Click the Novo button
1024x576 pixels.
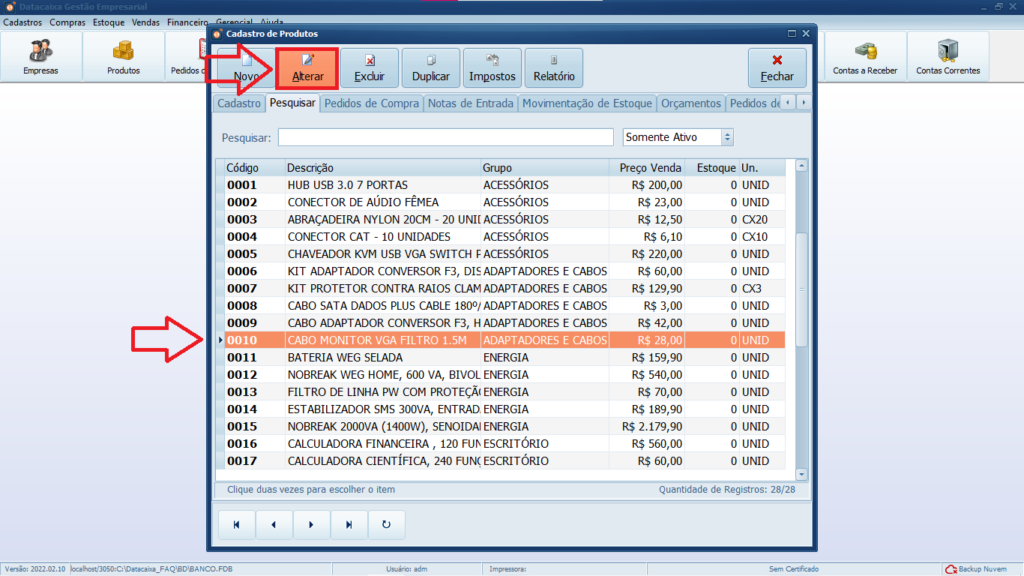(249, 67)
